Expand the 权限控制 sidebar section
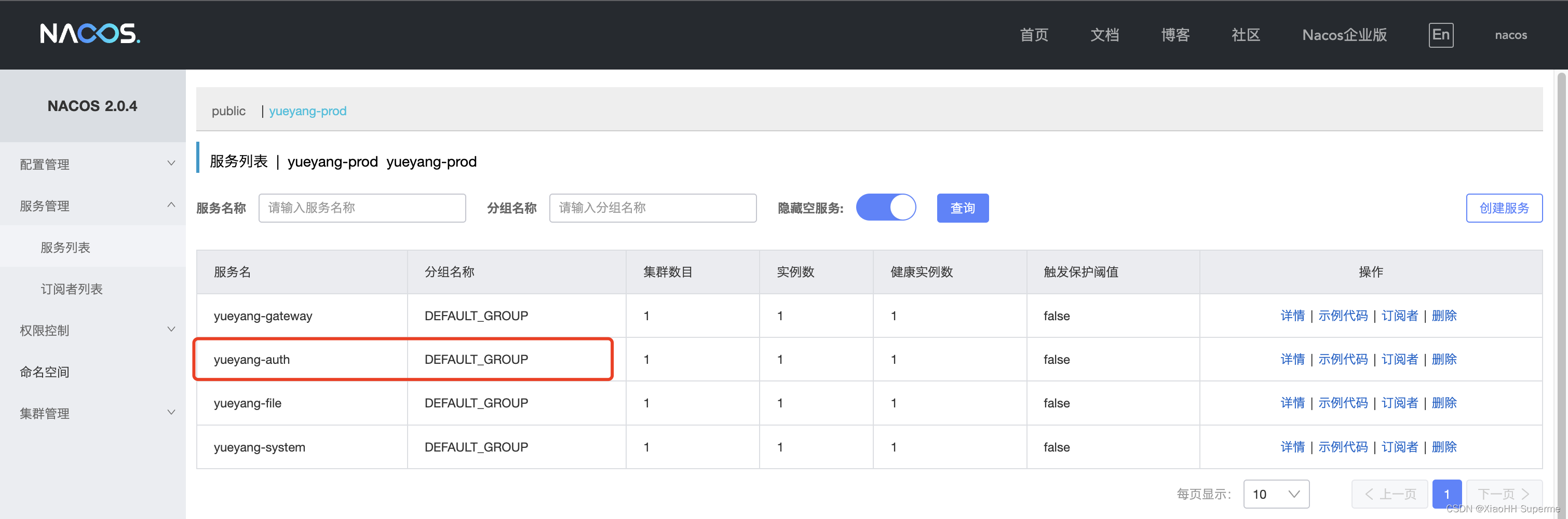Screen dimensions: 1568x519 tap(92, 330)
